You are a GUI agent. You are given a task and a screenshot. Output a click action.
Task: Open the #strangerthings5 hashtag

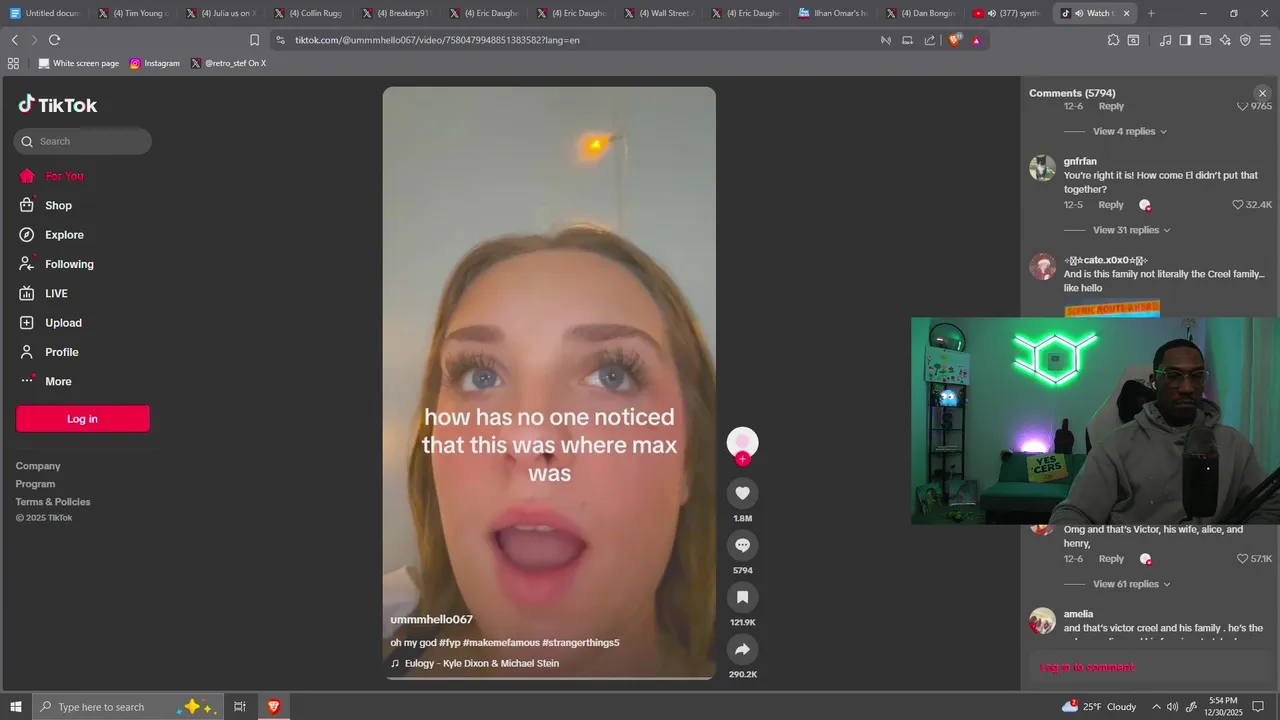(x=581, y=642)
